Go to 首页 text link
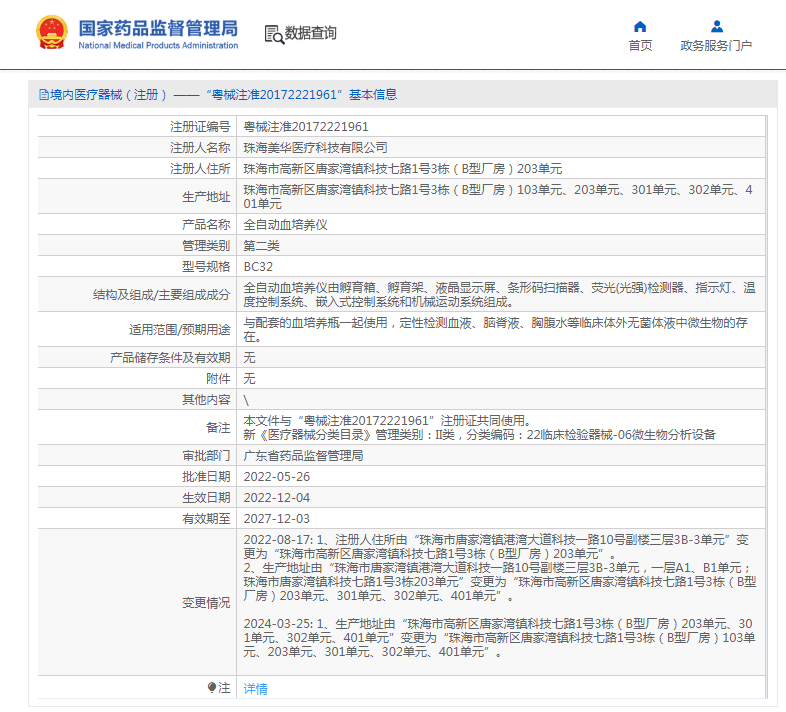This screenshot has height=712, width=786. click(x=640, y=46)
